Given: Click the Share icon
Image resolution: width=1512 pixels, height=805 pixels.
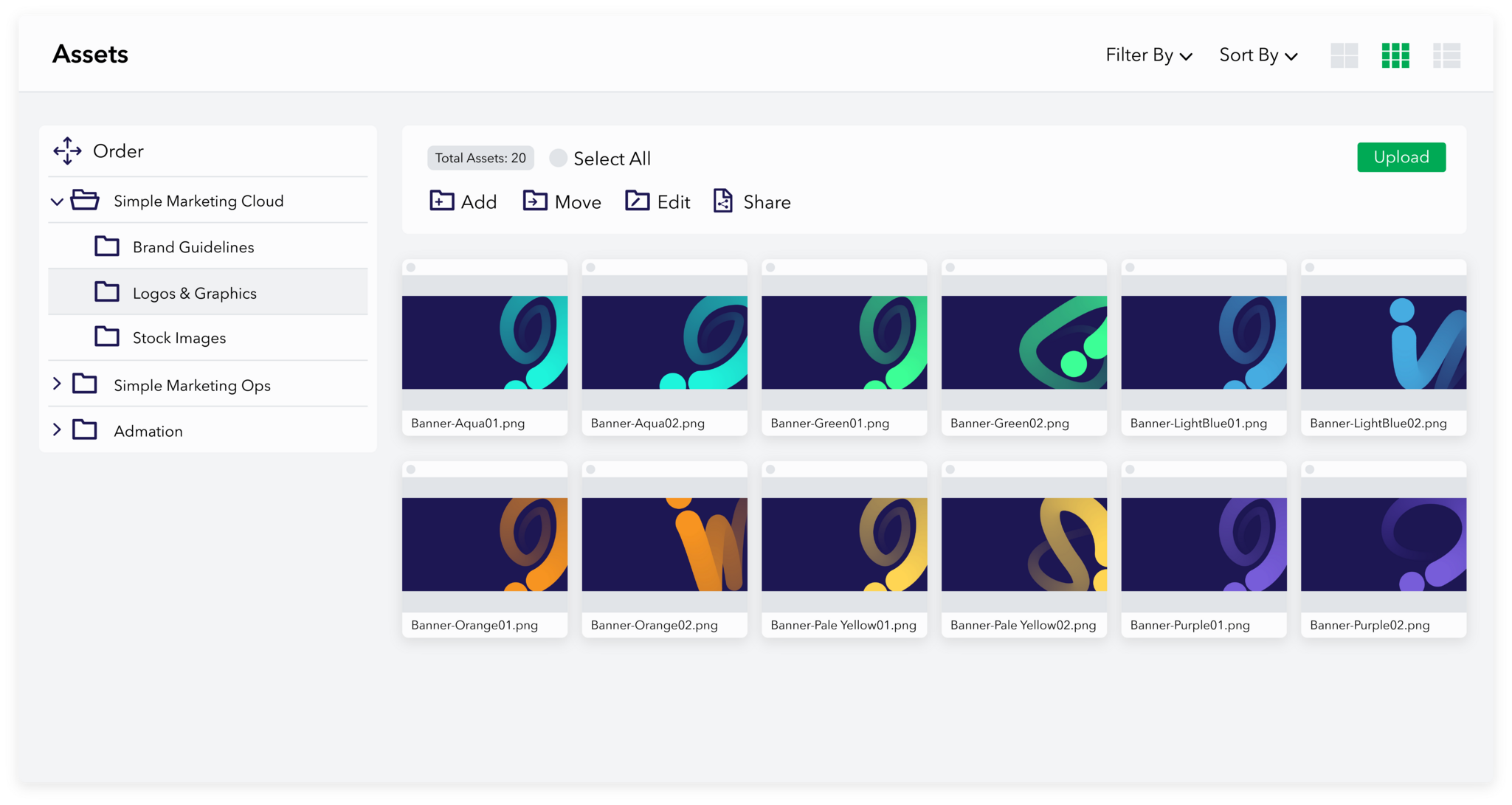Looking at the screenshot, I should tap(722, 201).
